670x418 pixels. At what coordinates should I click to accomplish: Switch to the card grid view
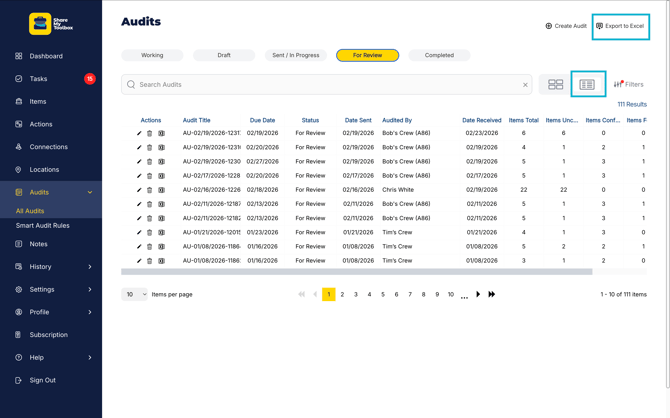555,84
